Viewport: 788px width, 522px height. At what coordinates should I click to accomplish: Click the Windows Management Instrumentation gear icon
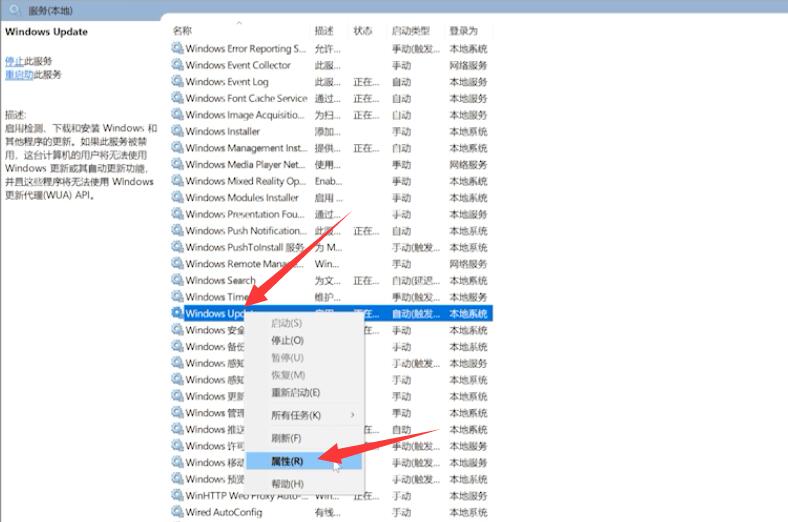pos(177,148)
